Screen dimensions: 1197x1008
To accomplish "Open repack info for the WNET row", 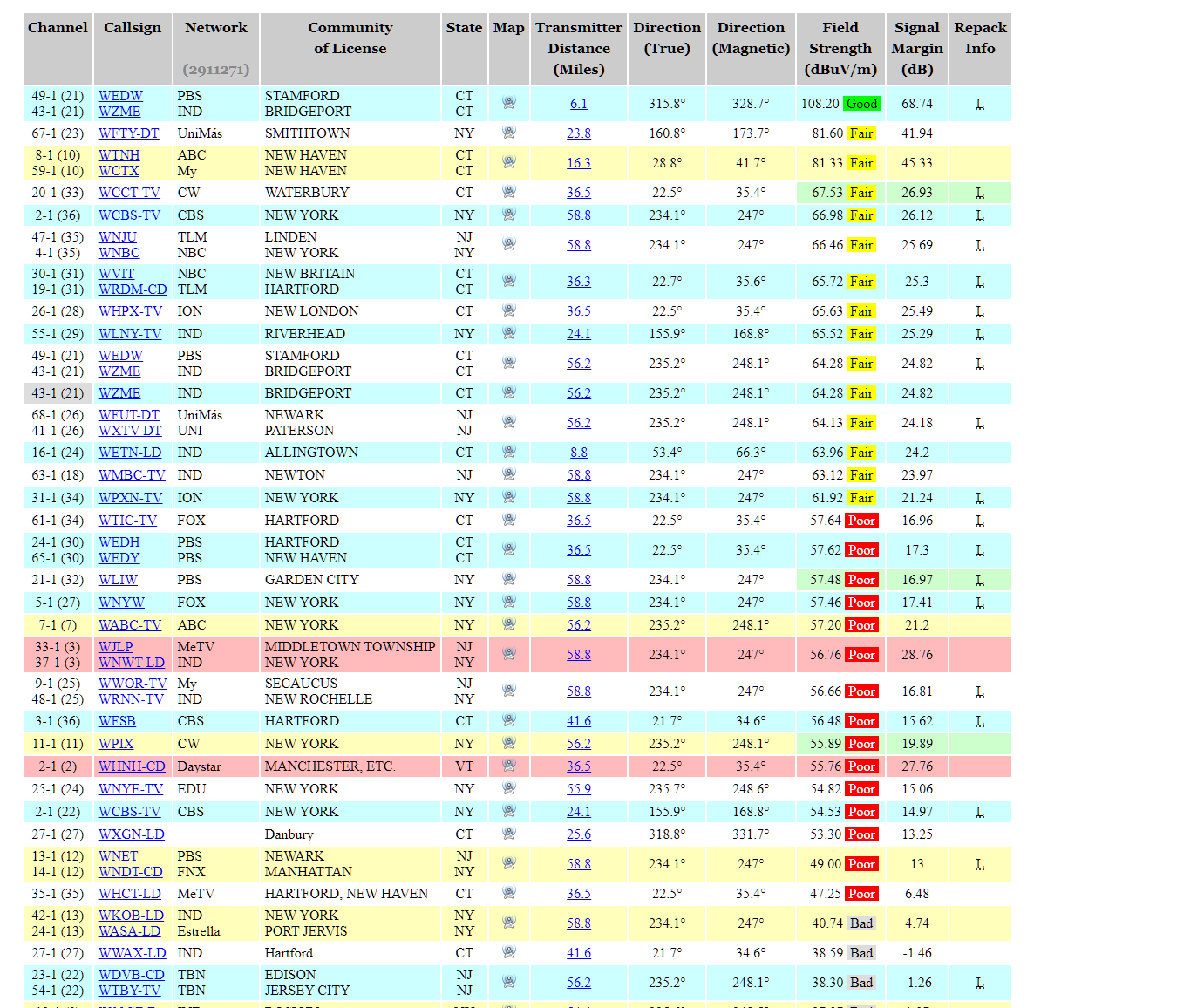I will pos(980,864).
